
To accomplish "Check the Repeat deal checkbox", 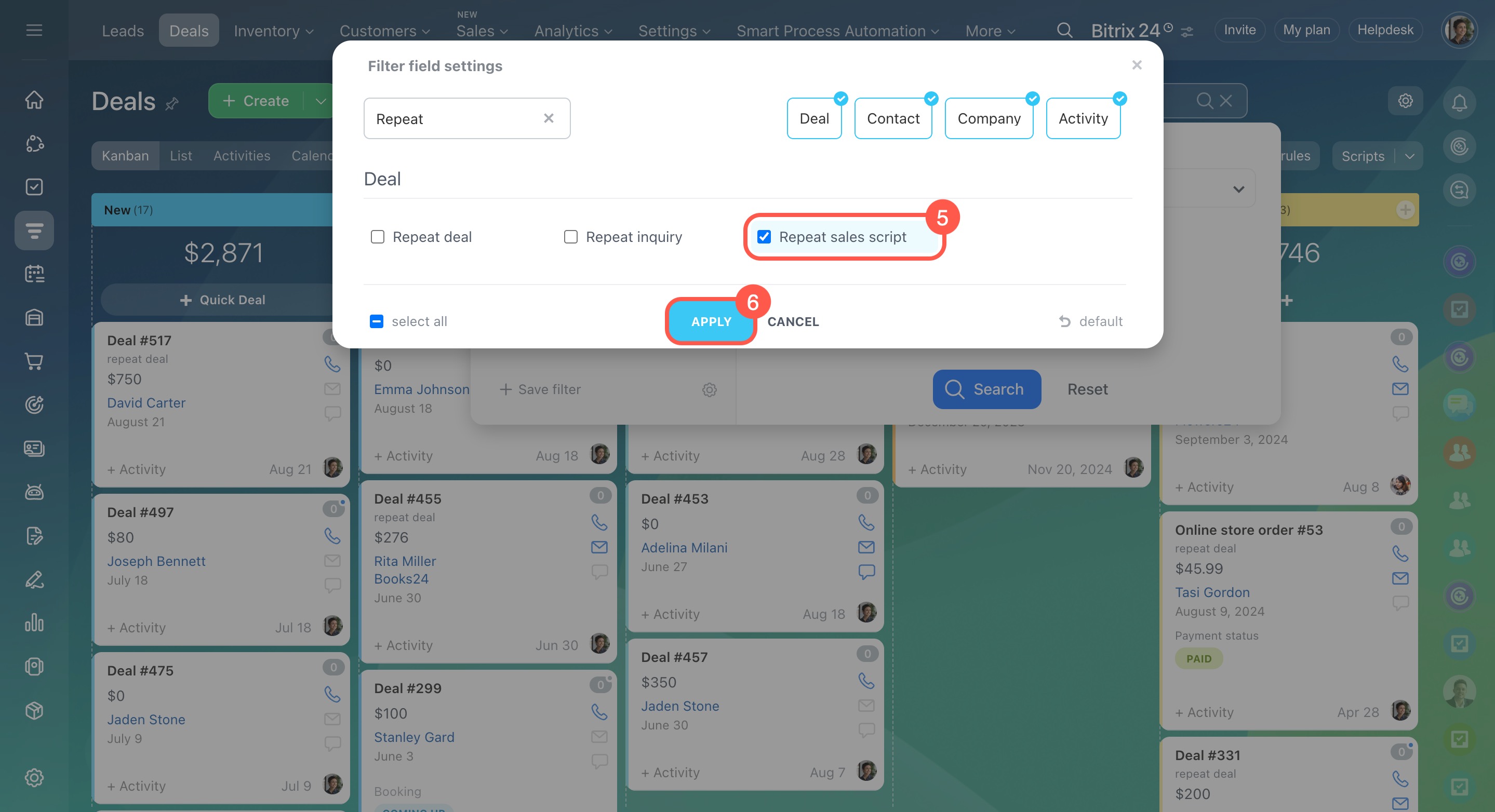I will point(378,237).
